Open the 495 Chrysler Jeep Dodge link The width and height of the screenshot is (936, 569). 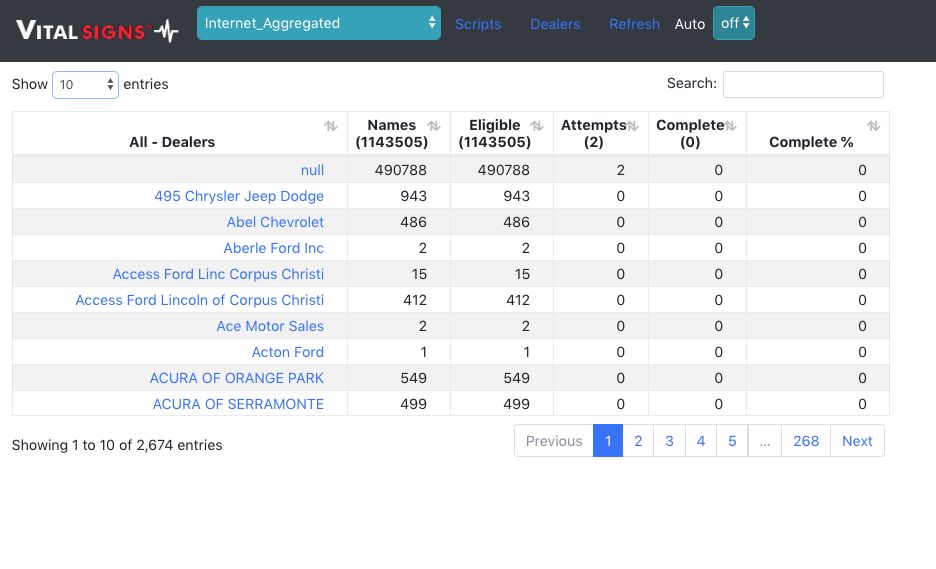coord(239,196)
